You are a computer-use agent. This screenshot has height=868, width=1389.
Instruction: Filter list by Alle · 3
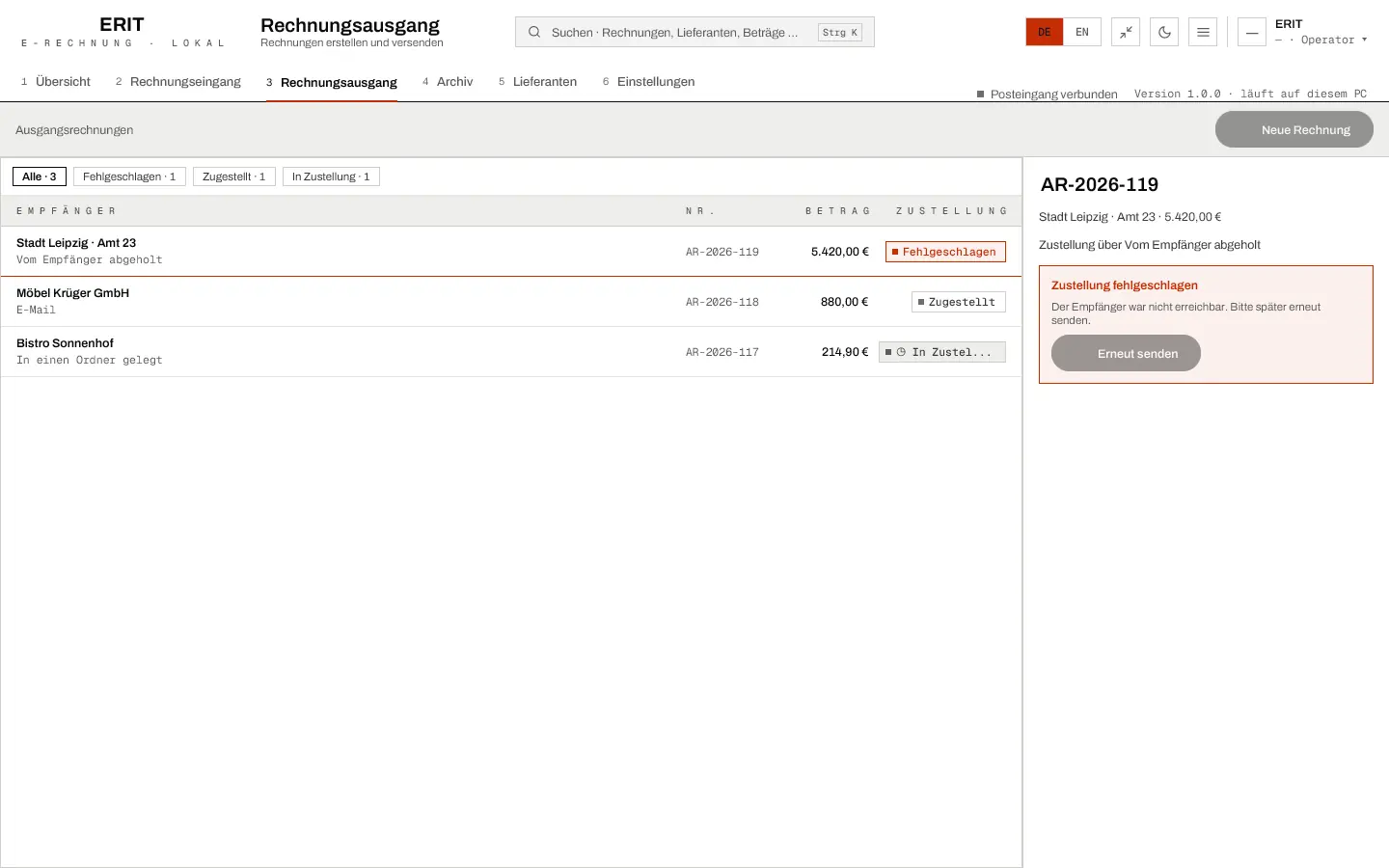coord(40,176)
